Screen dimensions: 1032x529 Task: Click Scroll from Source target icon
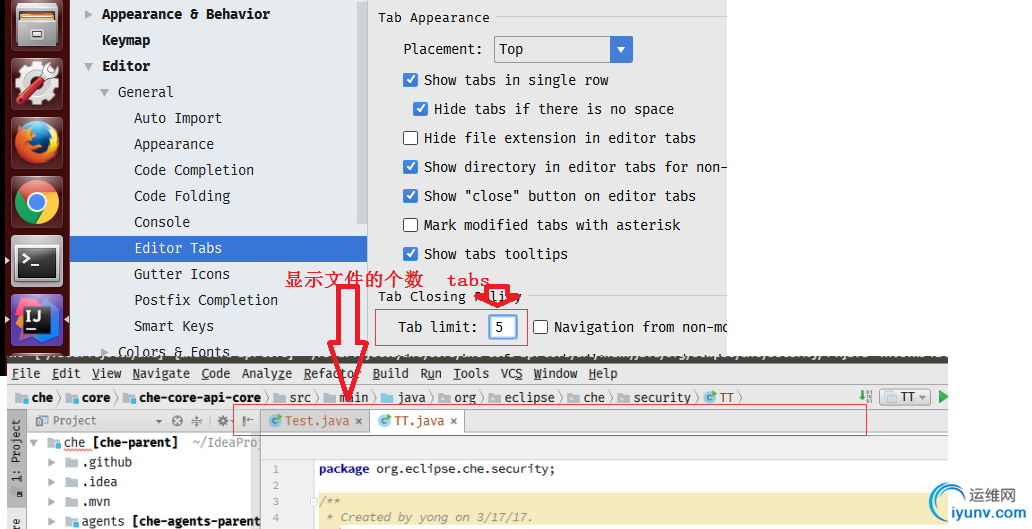[177, 420]
